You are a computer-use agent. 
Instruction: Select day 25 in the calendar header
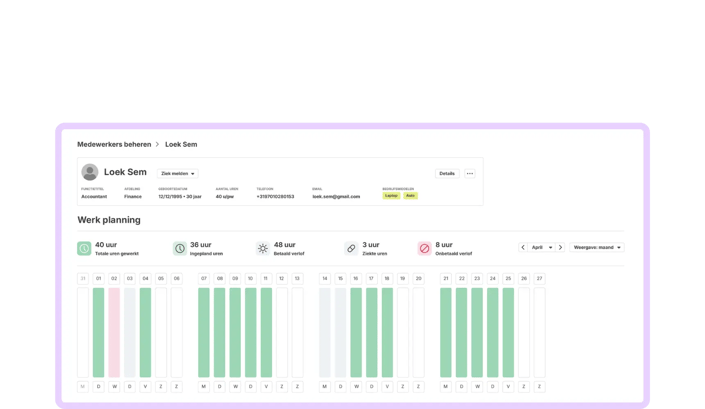coord(508,279)
